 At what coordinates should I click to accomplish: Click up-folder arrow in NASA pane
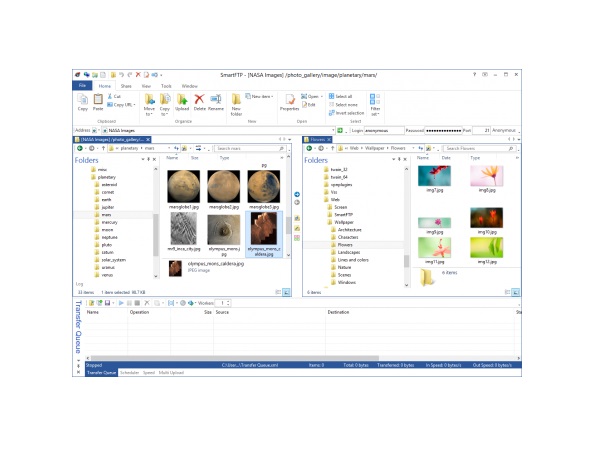(x=103, y=148)
